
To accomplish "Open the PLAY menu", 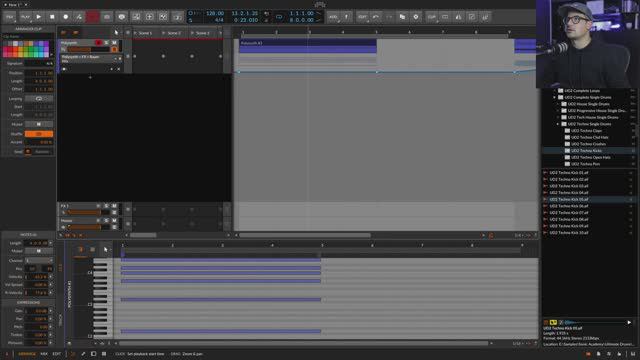I will (25, 17).
